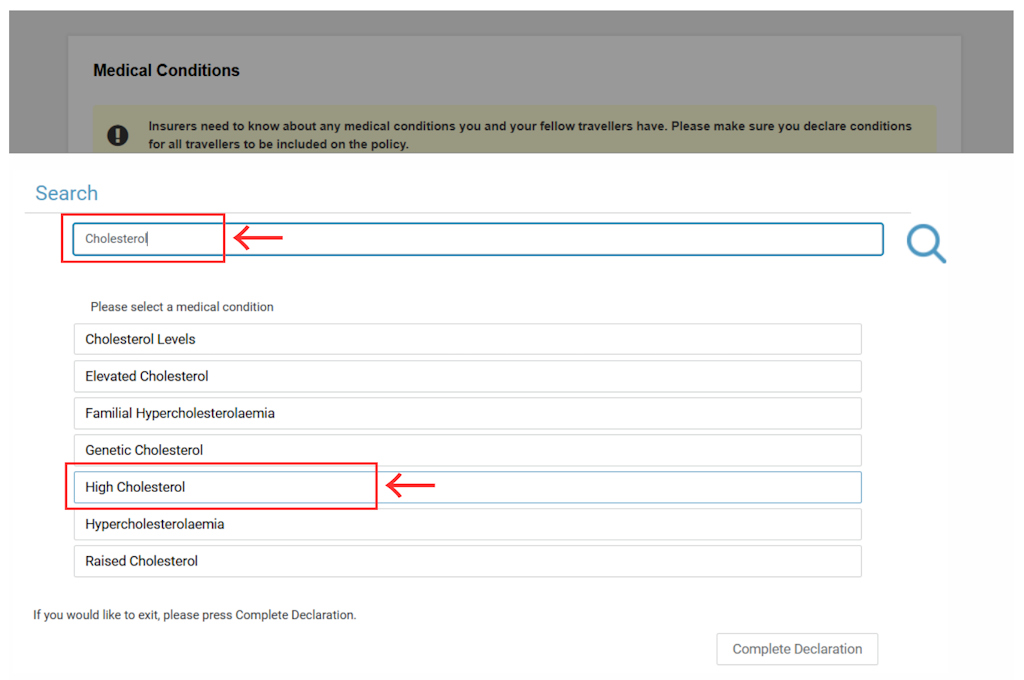Select the Cholesterol Levels condition
Image resolution: width=1024 pixels, height=680 pixels.
click(x=468, y=339)
